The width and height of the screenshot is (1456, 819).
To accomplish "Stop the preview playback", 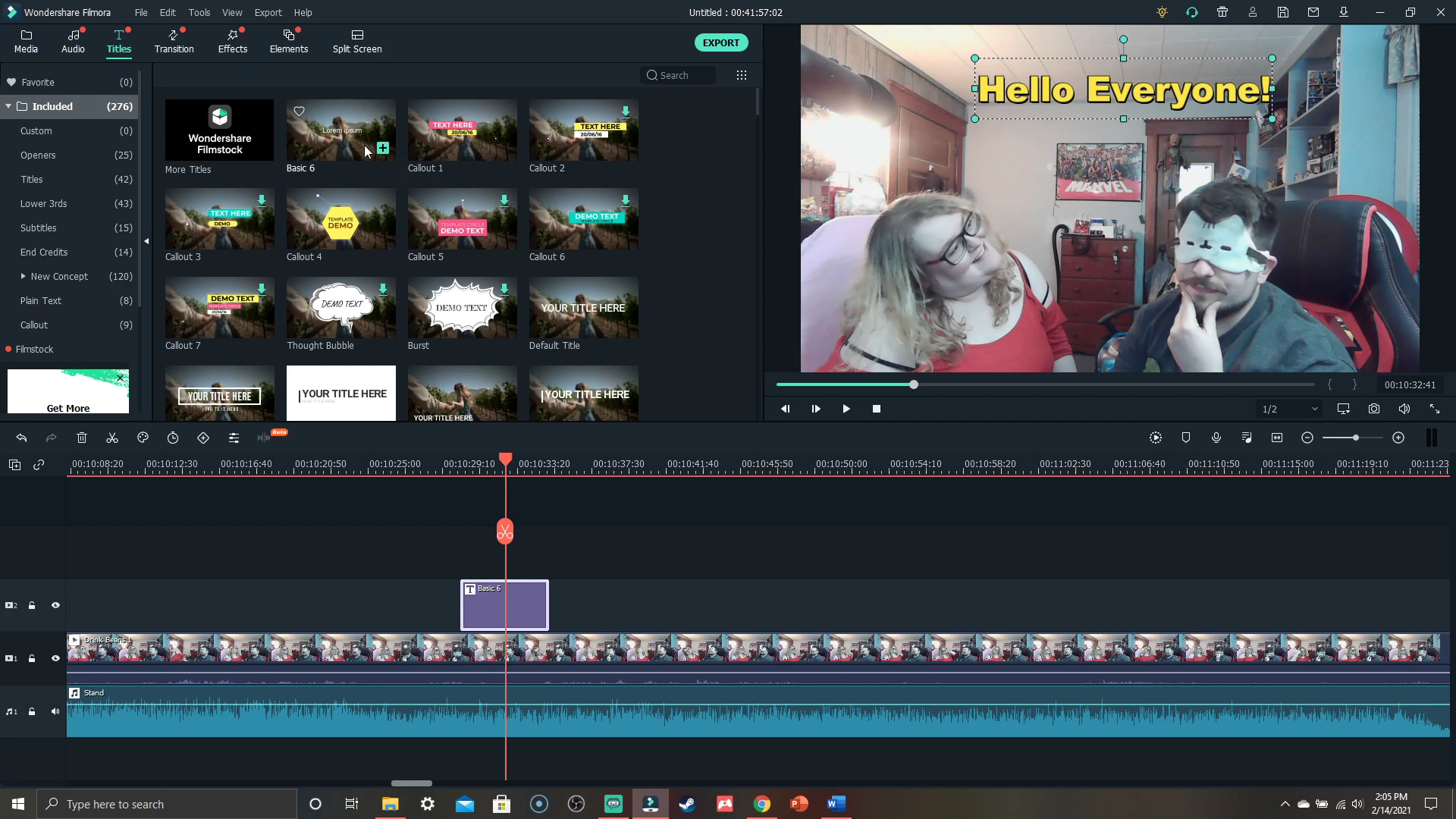I will (x=877, y=409).
